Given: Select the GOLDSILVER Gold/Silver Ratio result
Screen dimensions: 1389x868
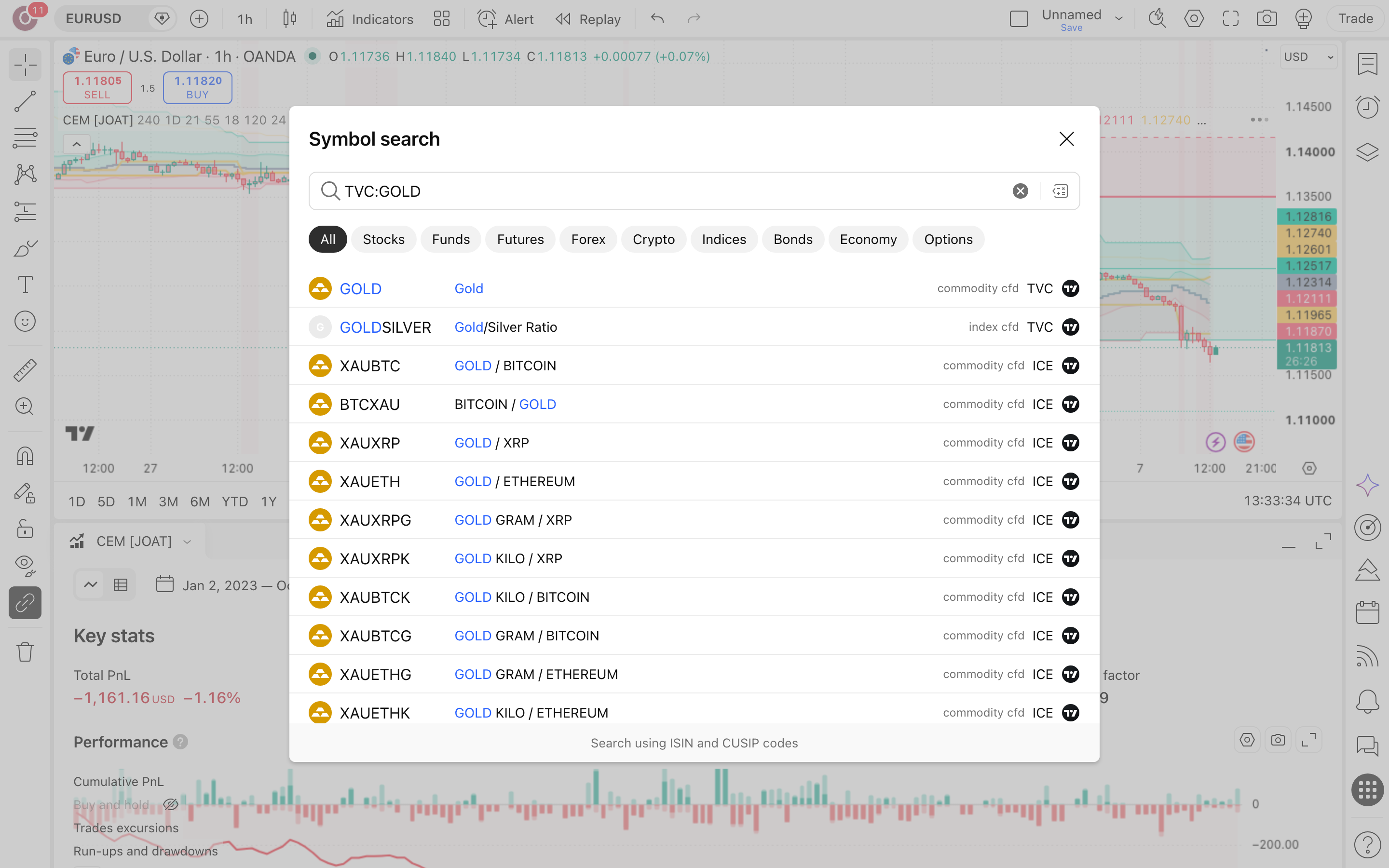Looking at the screenshot, I should pos(694,327).
